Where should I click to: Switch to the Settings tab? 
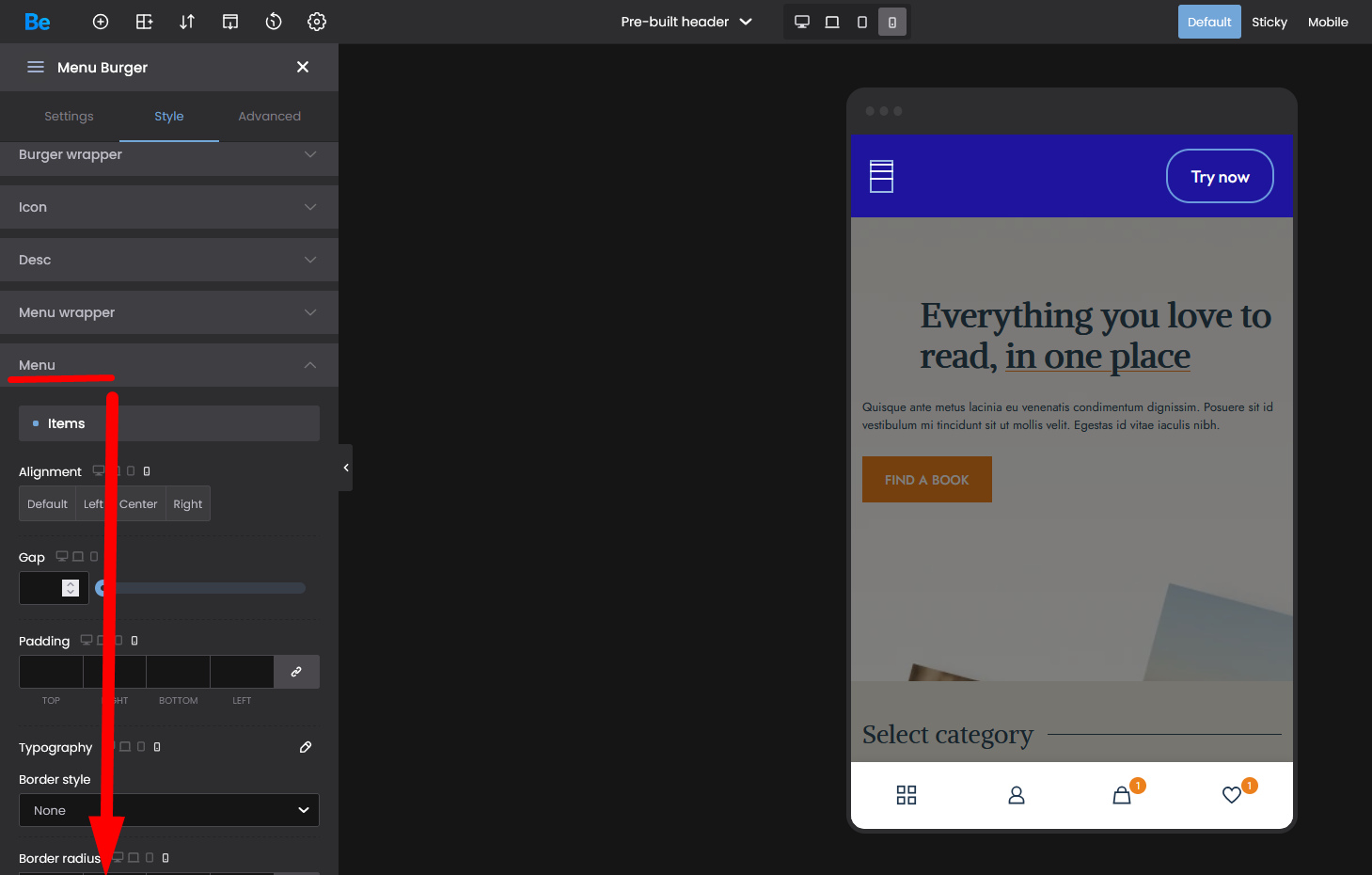pyautogui.click(x=69, y=117)
